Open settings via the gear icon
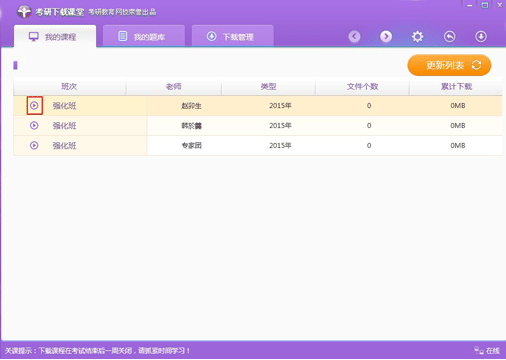This screenshot has width=506, height=360. click(x=417, y=36)
